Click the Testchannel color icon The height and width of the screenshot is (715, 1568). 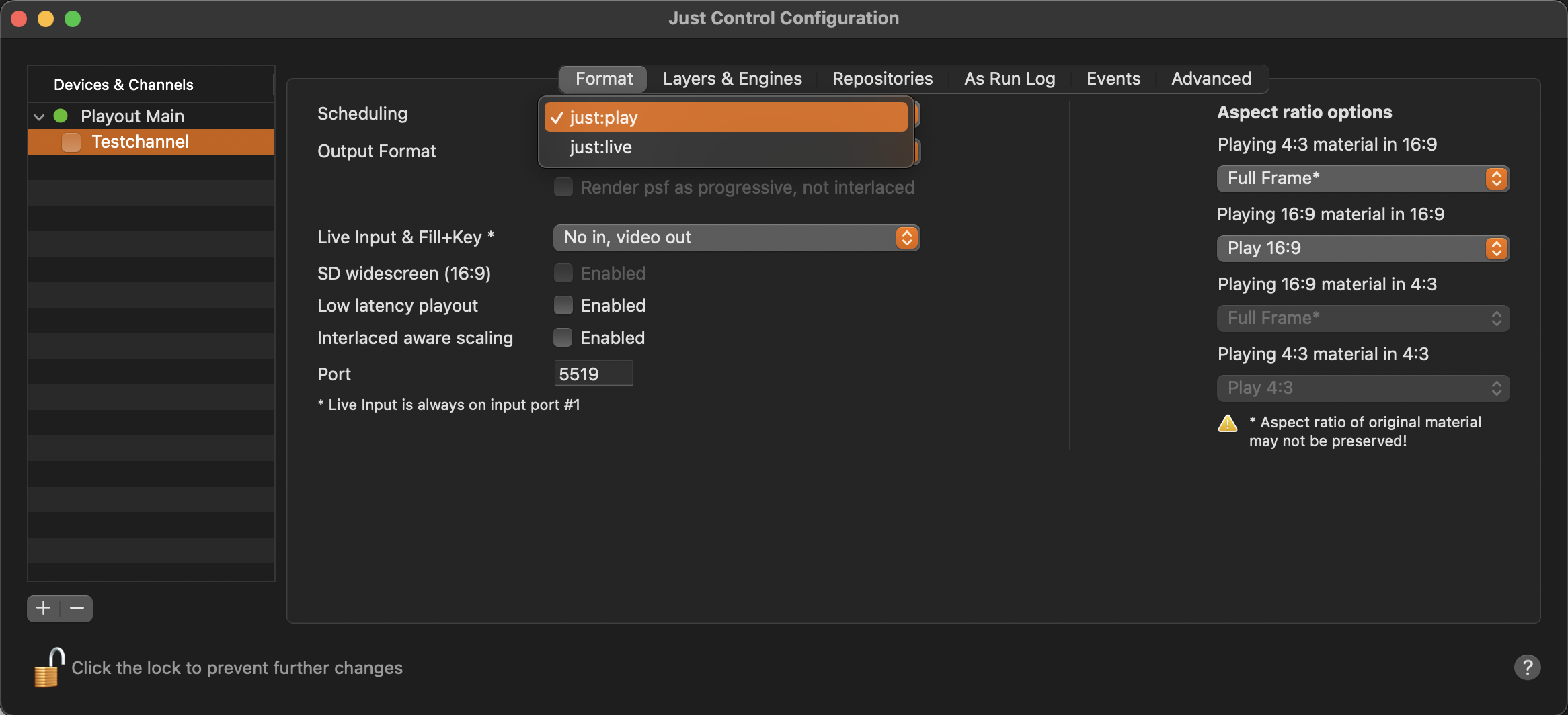point(71,142)
